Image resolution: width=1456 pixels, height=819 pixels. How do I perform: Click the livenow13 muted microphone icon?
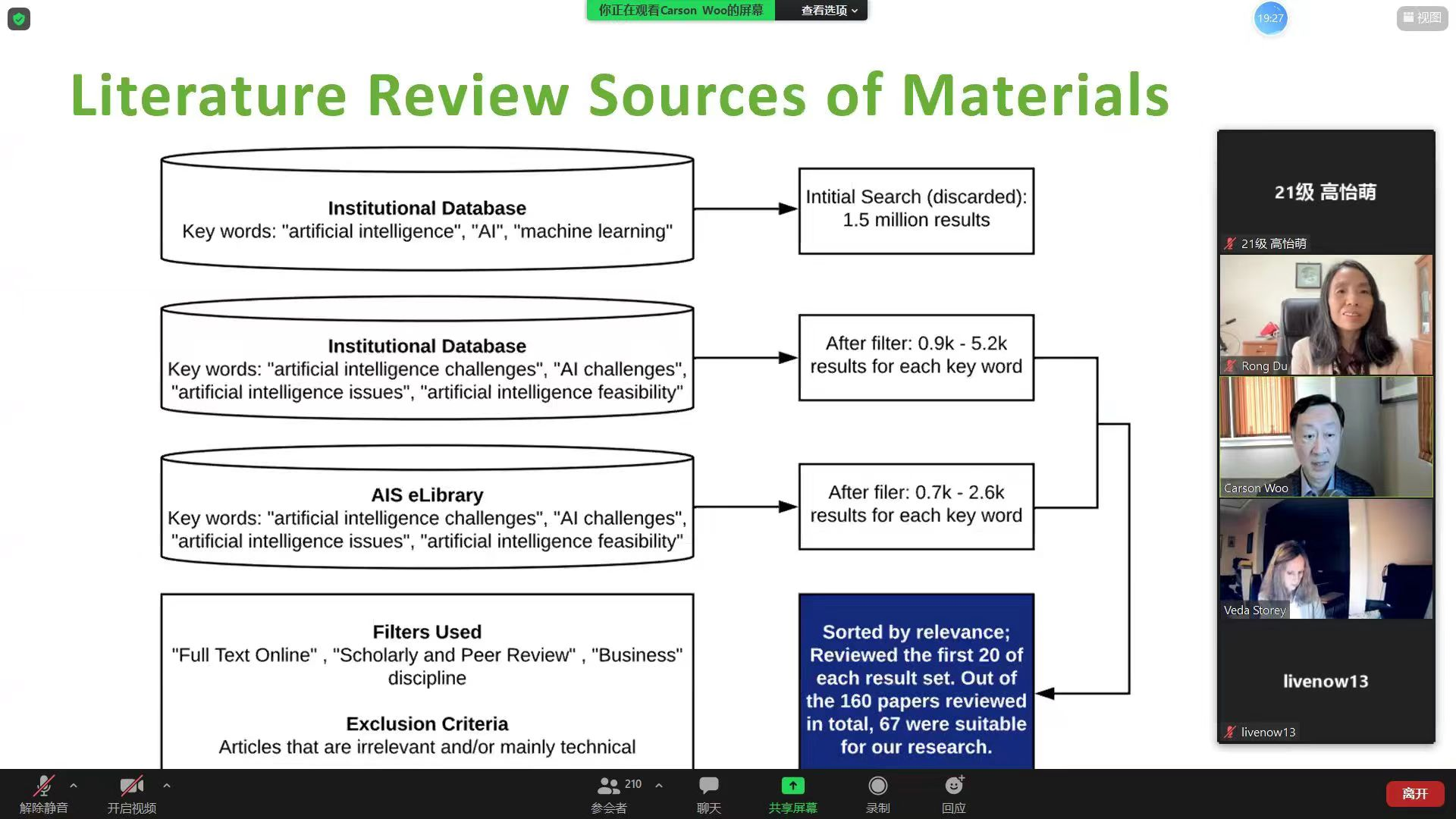[1230, 732]
